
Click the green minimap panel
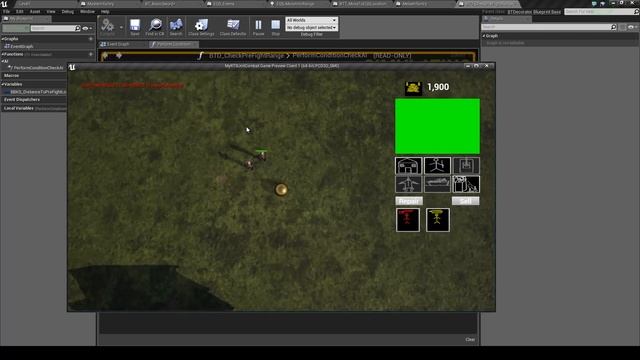click(x=437, y=126)
